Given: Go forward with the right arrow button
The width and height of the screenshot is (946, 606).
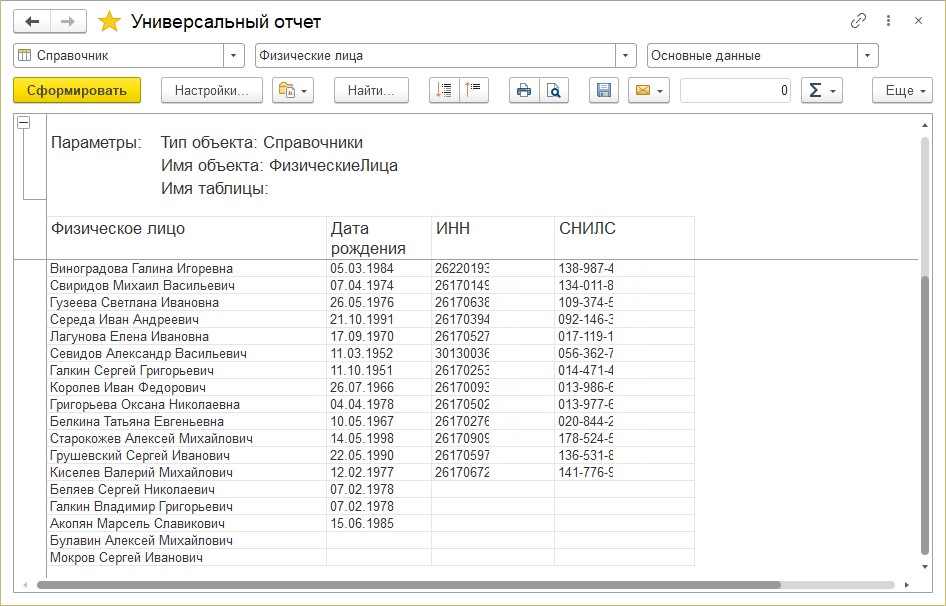Looking at the screenshot, I should click(x=68, y=22).
